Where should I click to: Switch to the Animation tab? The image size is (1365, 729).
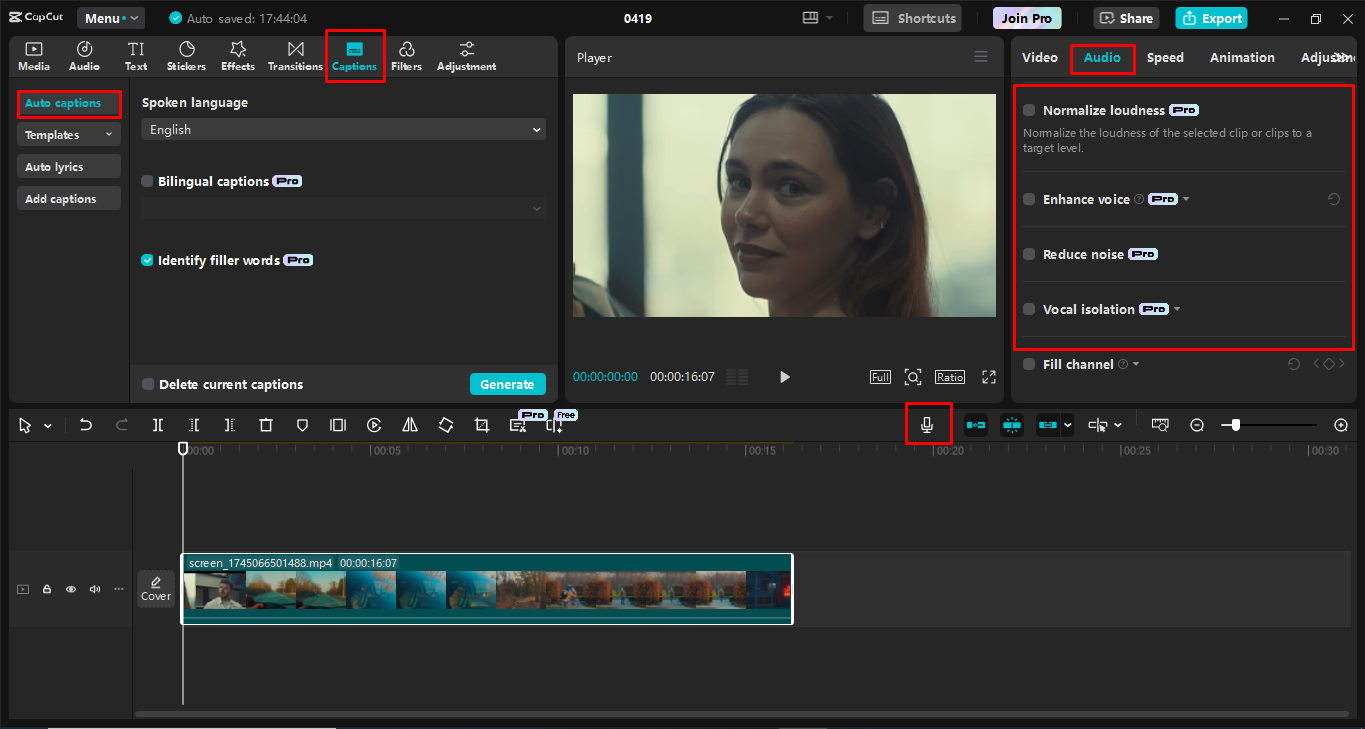(x=1242, y=58)
